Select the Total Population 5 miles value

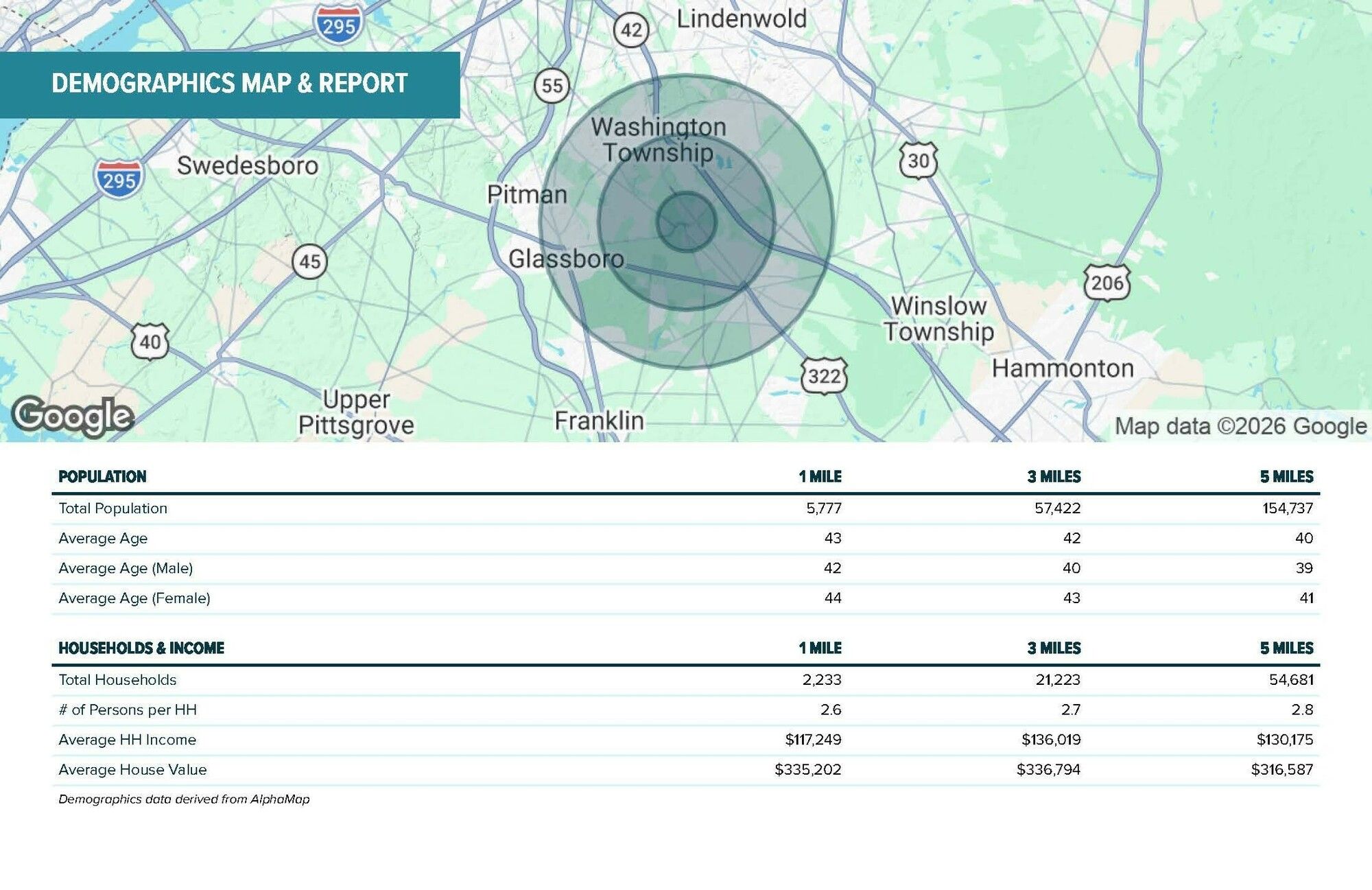click(x=1287, y=508)
